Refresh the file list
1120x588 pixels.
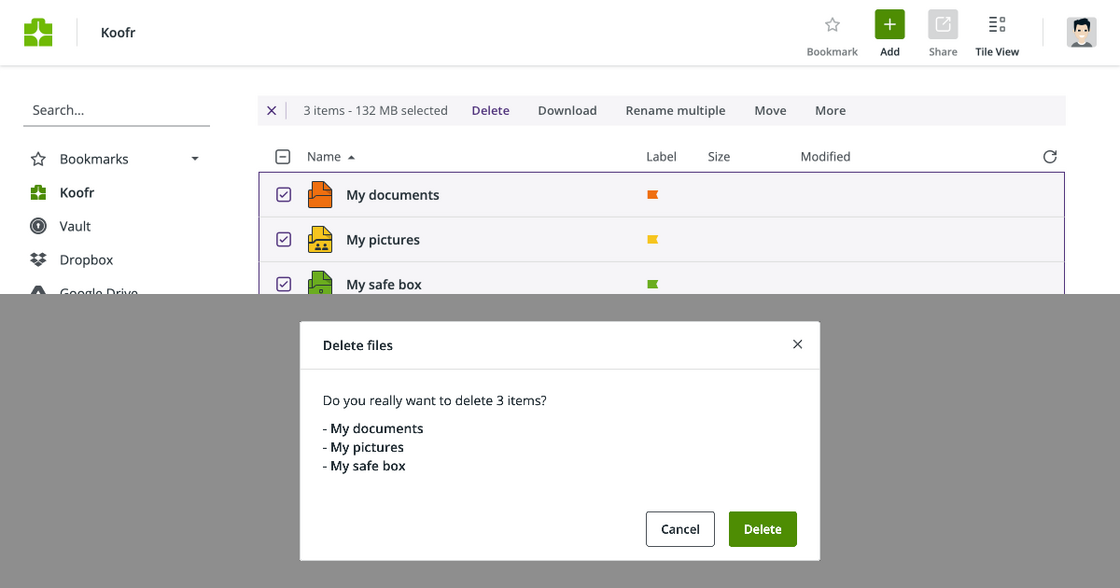(1050, 156)
